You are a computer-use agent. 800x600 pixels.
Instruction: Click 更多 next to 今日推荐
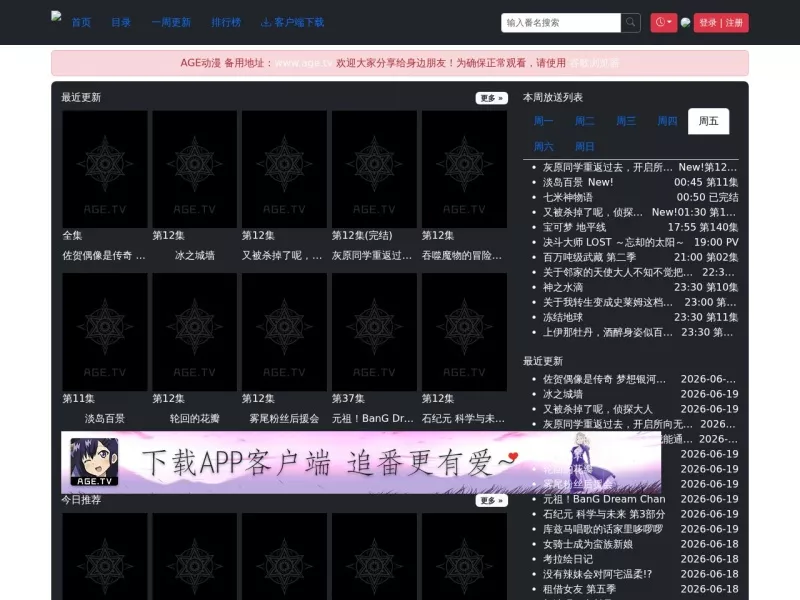tap(491, 501)
